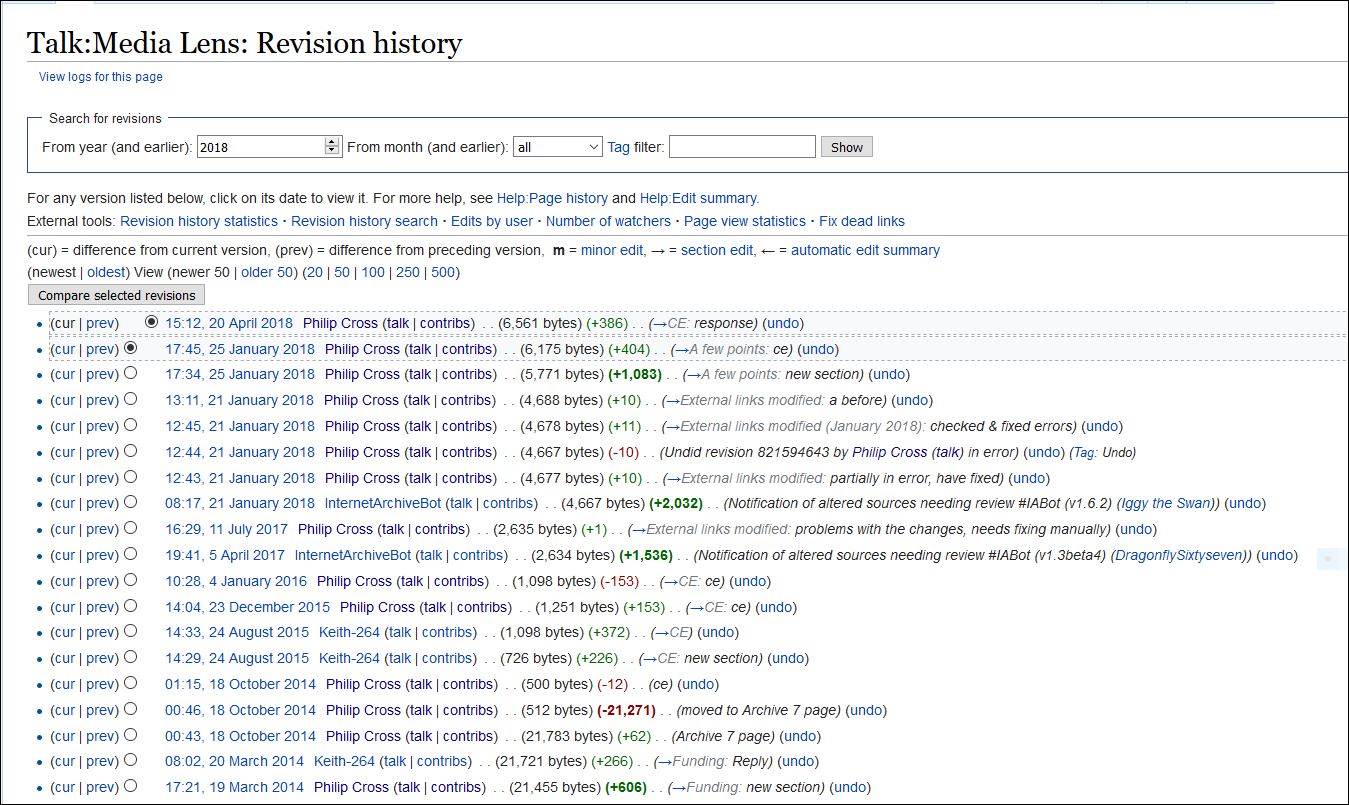Go to oldest revisions
The height and width of the screenshot is (805, 1349).
coord(107,272)
